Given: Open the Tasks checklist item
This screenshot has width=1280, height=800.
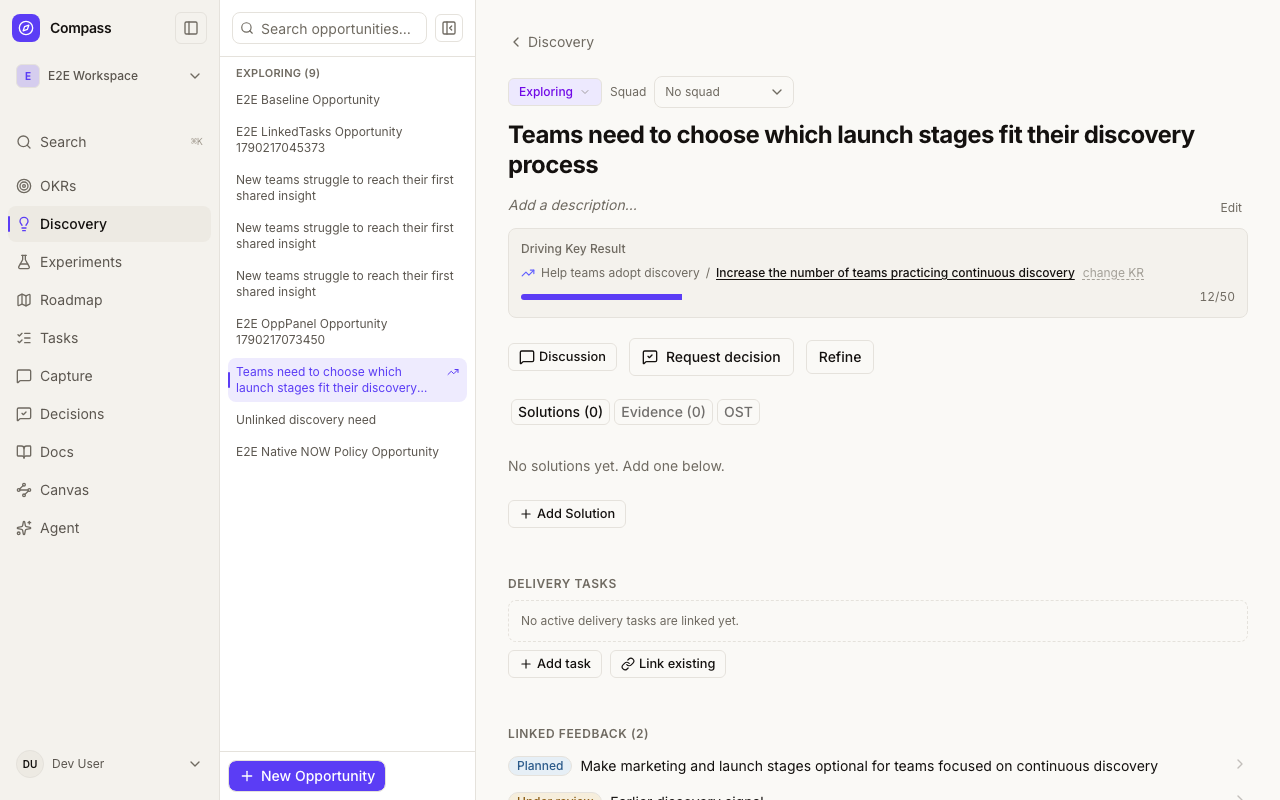Looking at the screenshot, I should 110,338.
